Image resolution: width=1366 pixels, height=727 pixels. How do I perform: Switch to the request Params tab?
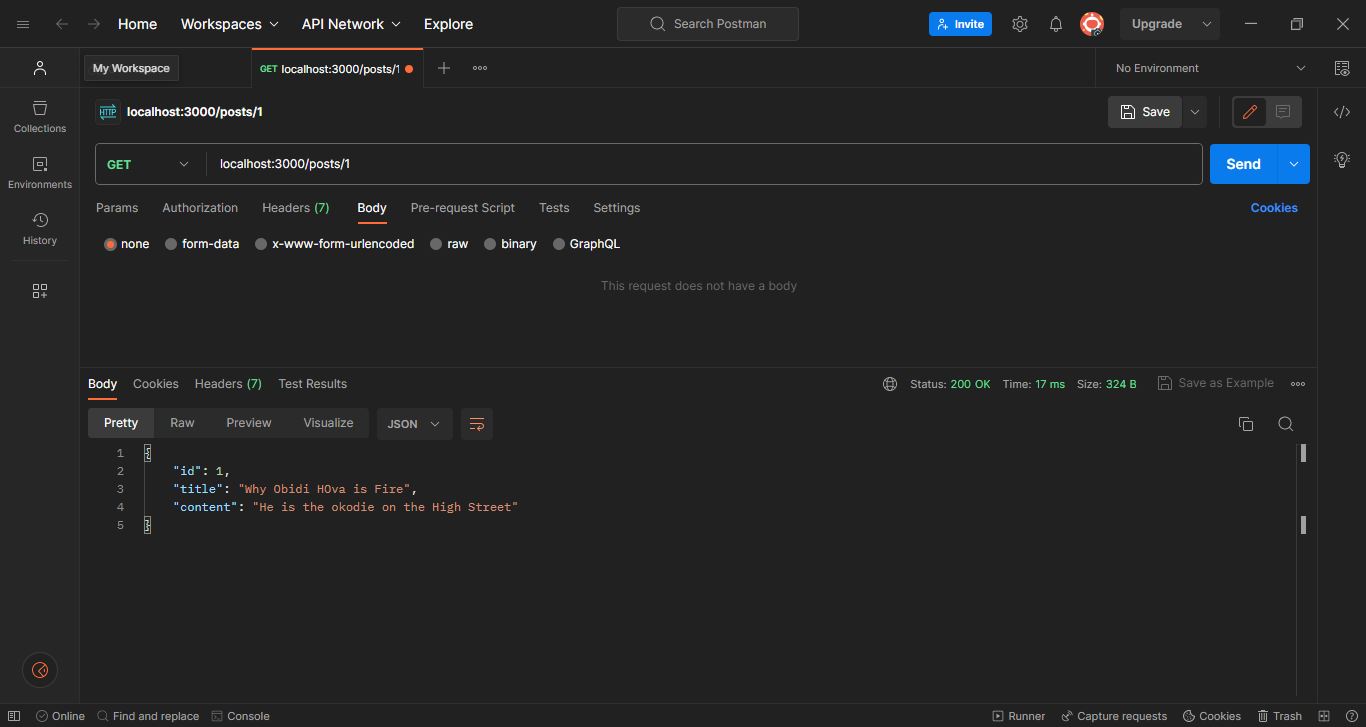pyautogui.click(x=117, y=208)
